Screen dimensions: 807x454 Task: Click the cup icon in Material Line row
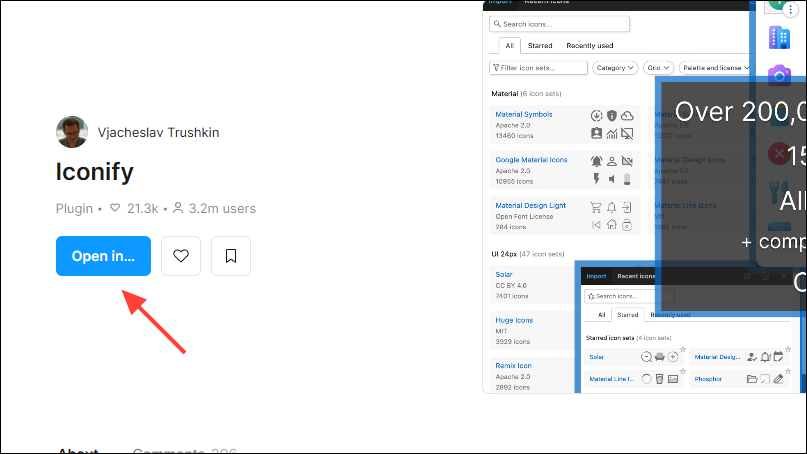[x=660, y=379]
